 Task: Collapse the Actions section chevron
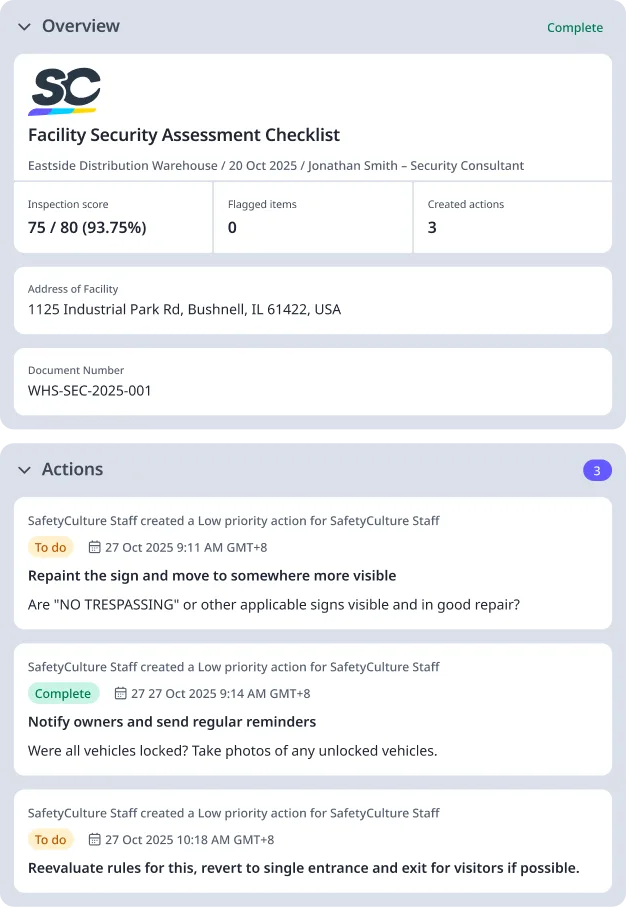24,470
